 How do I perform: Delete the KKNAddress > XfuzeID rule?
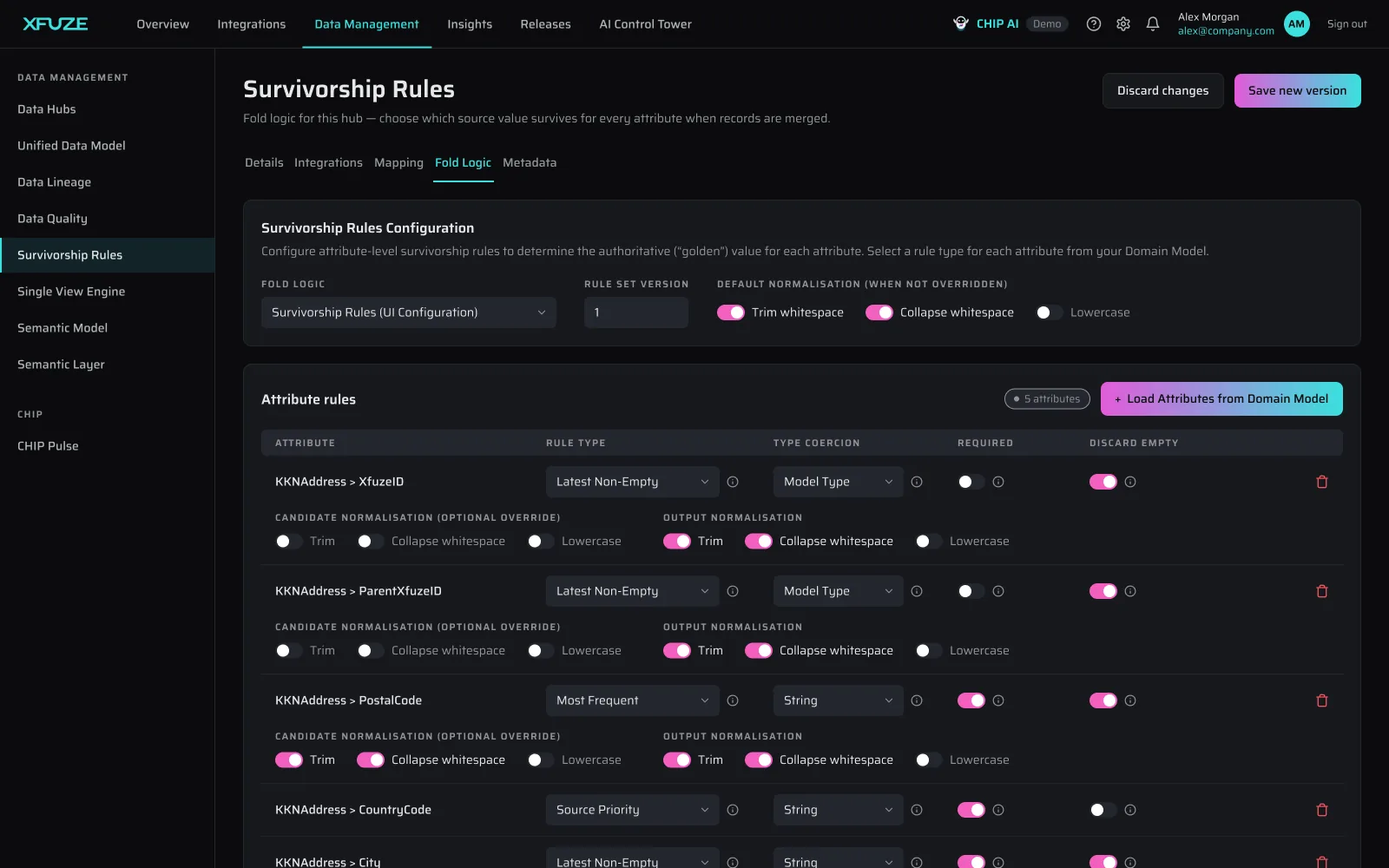(1322, 482)
